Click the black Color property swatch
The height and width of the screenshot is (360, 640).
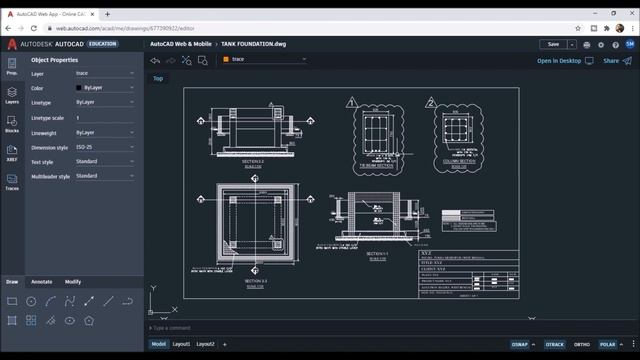(x=79, y=88)
